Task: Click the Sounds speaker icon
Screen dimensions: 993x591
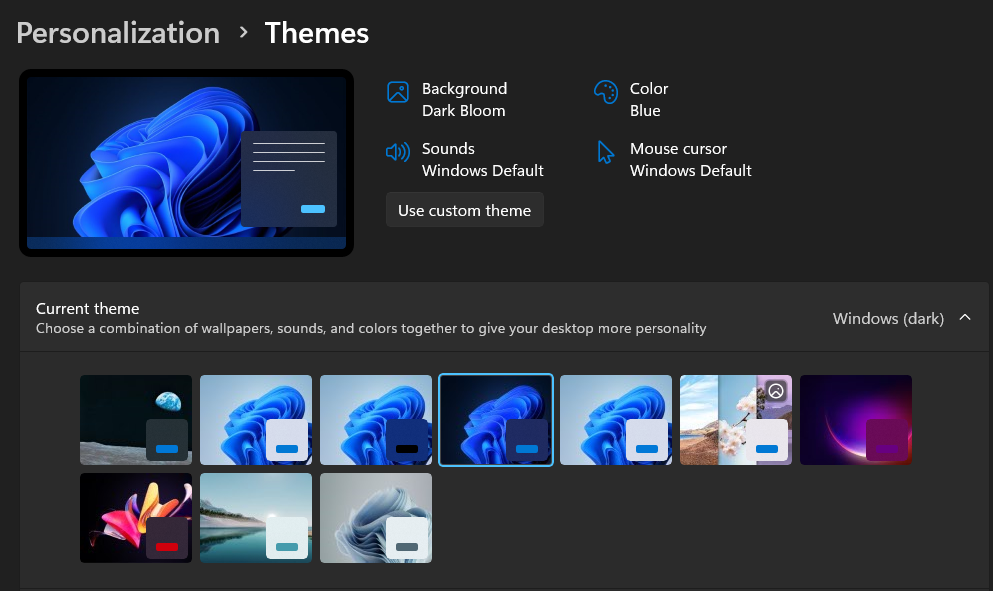Action: click(398, 152)
